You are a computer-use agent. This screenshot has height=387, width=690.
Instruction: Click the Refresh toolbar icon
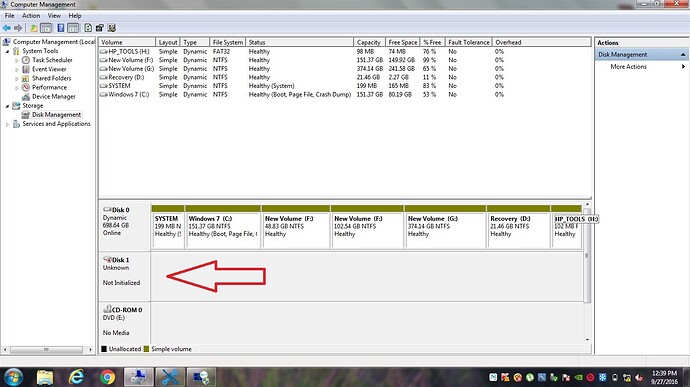[88, 28]
